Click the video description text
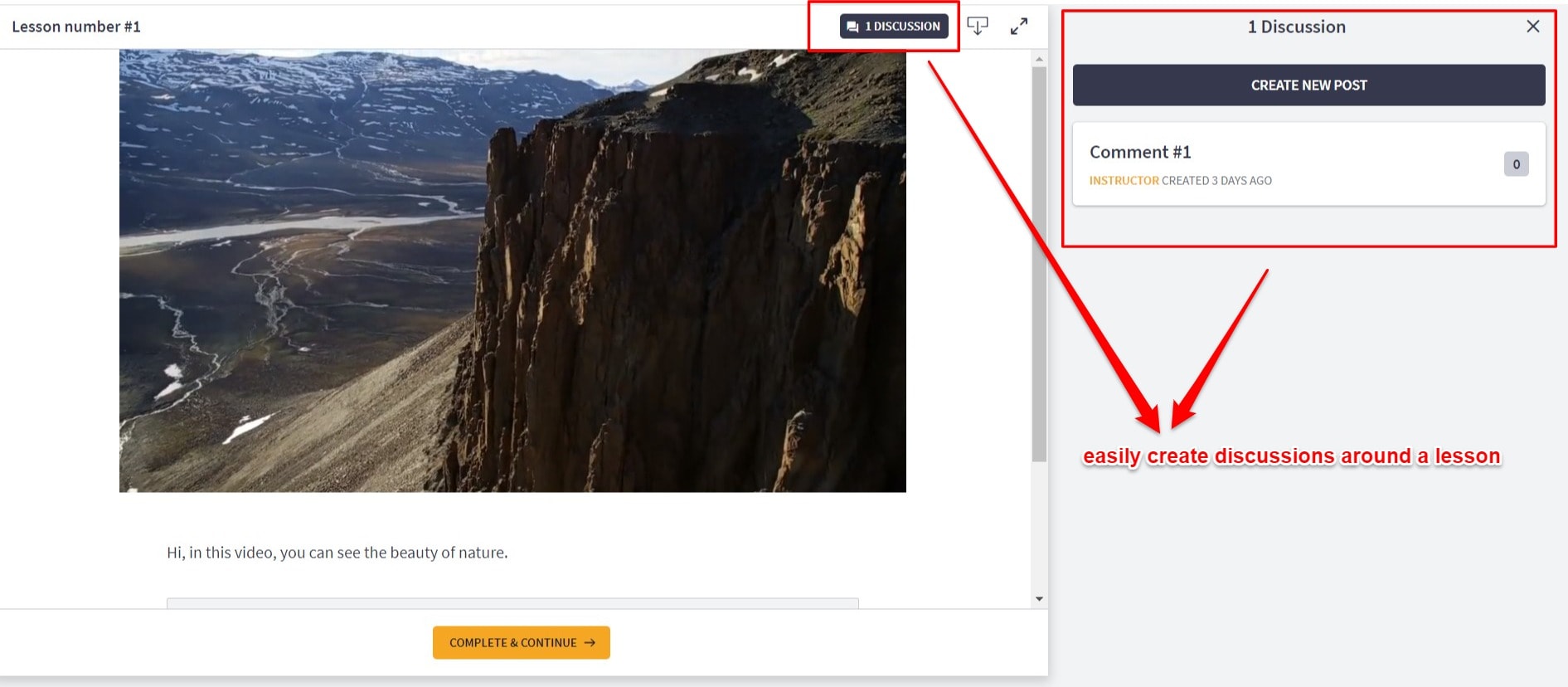The image size is (1568, 687). (x=337, y=553)
